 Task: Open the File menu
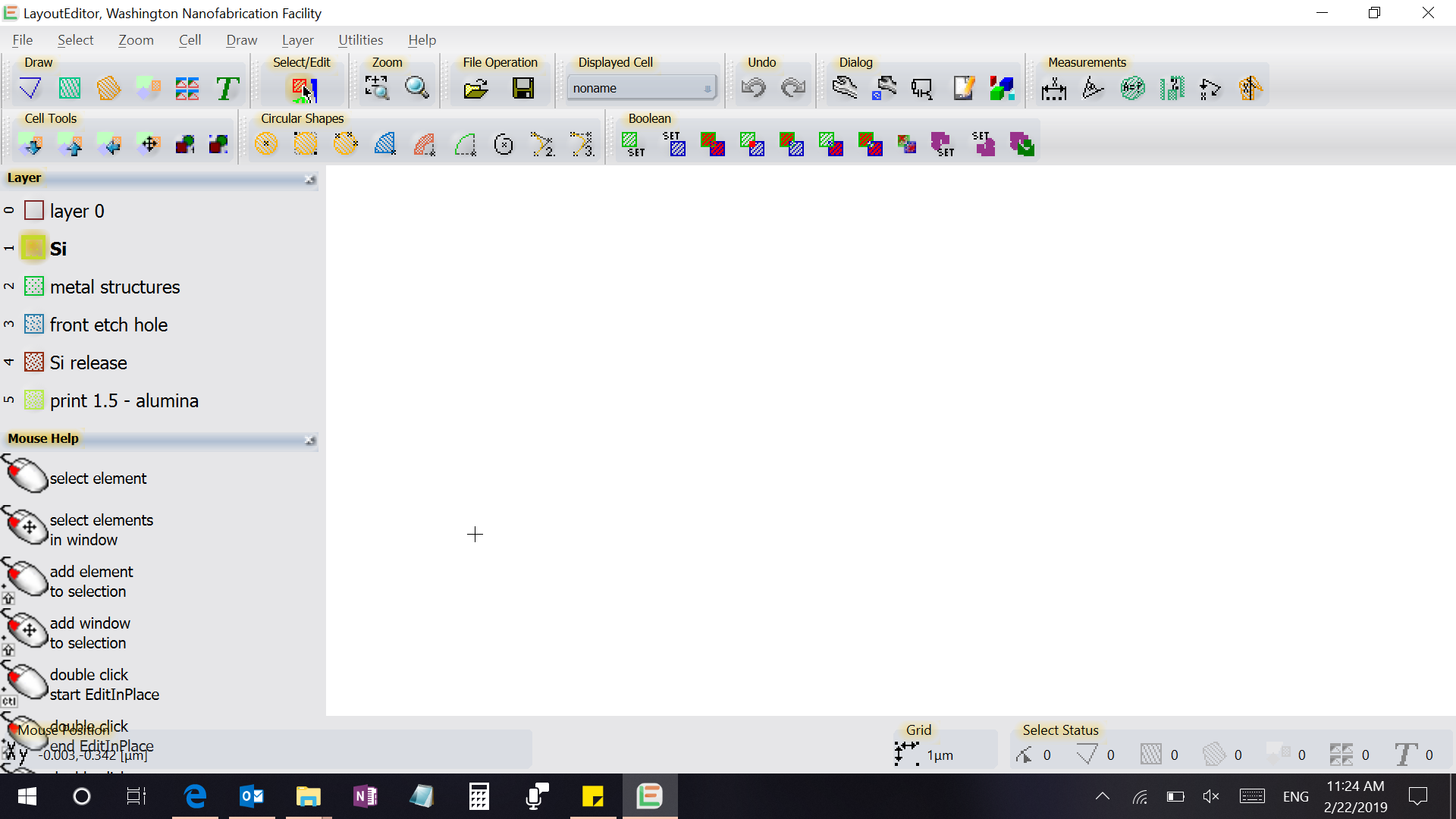click(23, 40)
